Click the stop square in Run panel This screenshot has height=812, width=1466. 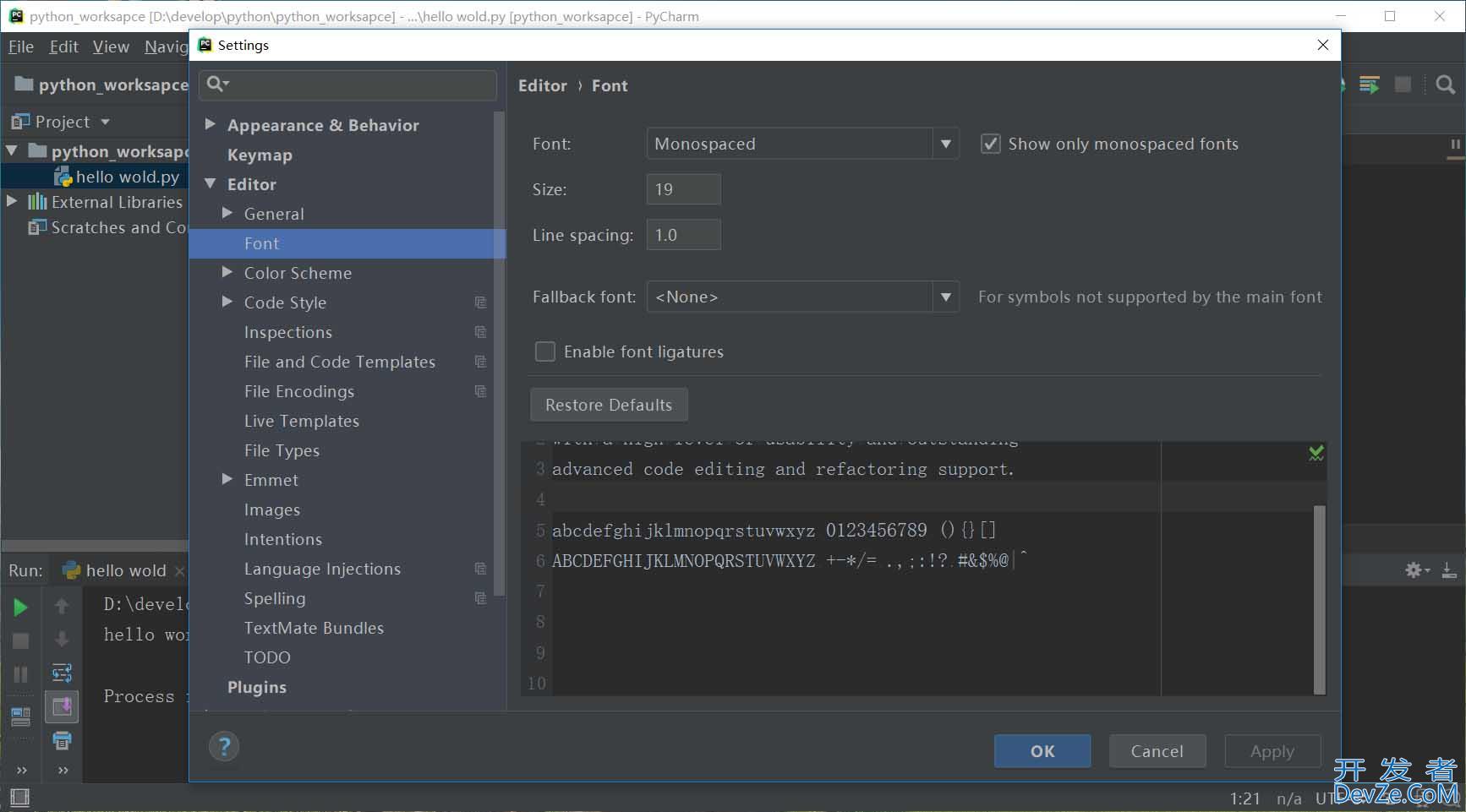click(20, 641)
